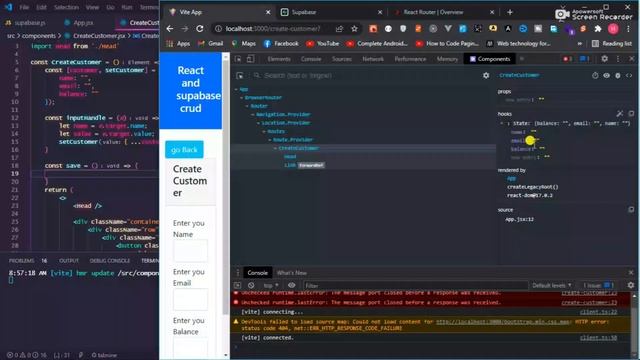Open the Chrome extensions puzzle icon
Viewport: 640px width, 360px height.
point(598,29)
